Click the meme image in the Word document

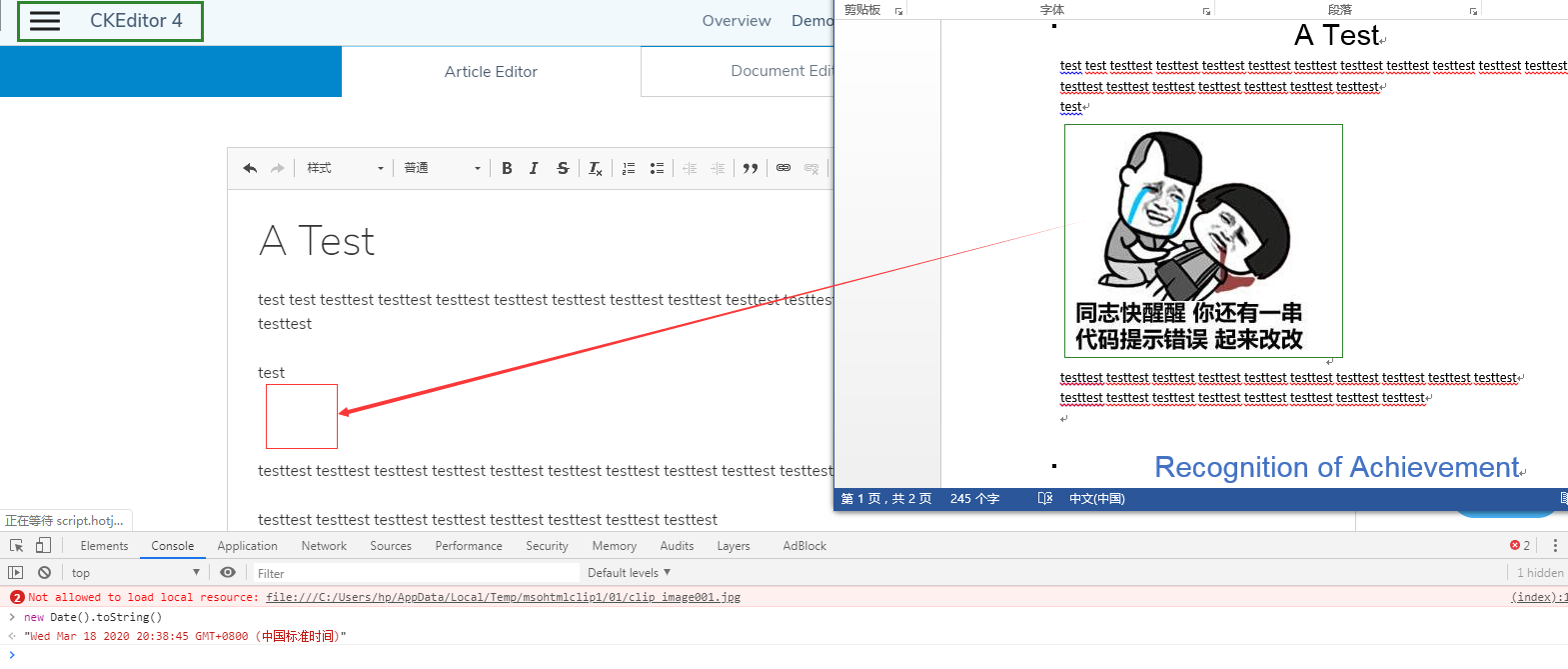click(x=1203, y=241)
